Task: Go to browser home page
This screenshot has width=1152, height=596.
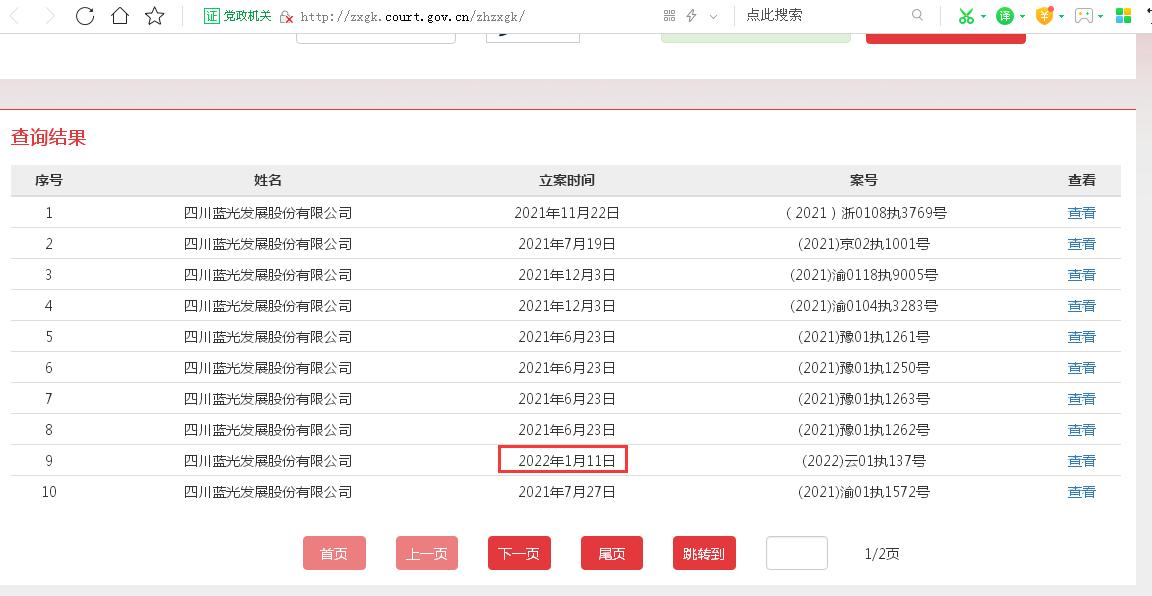Action: pos(119,15)
